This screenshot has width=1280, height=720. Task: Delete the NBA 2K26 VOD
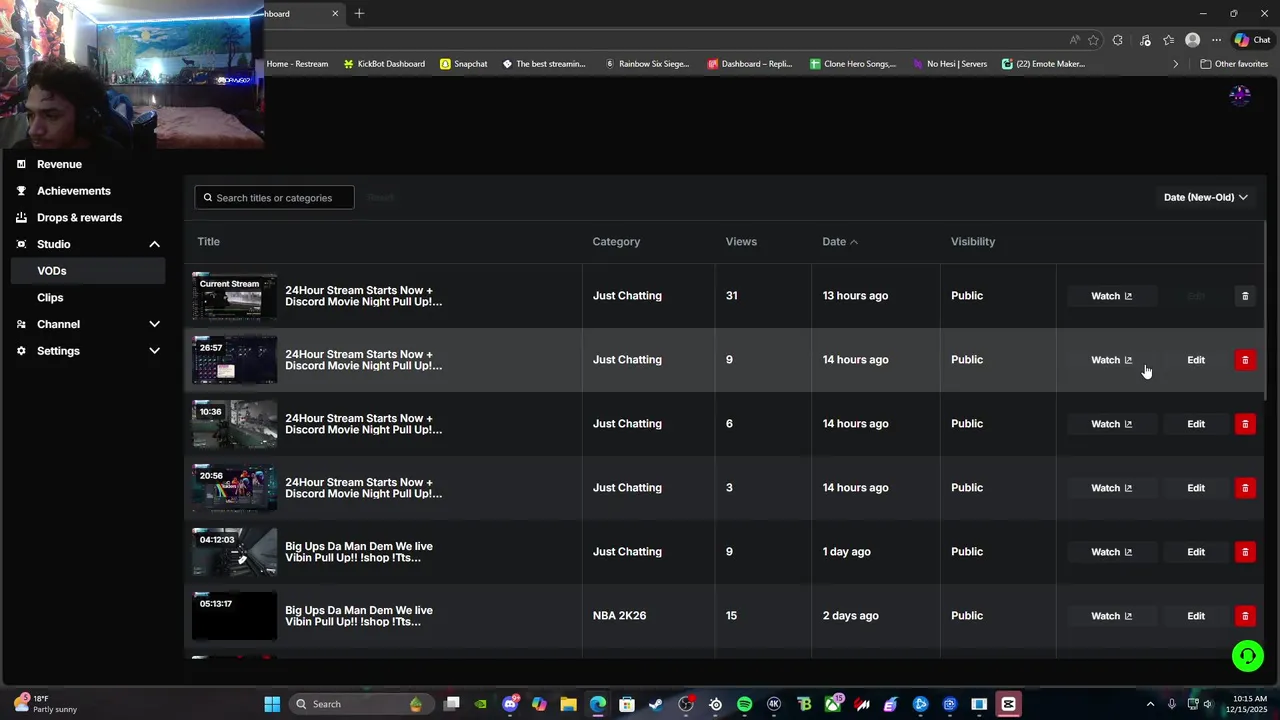(x=1245, y=616)
